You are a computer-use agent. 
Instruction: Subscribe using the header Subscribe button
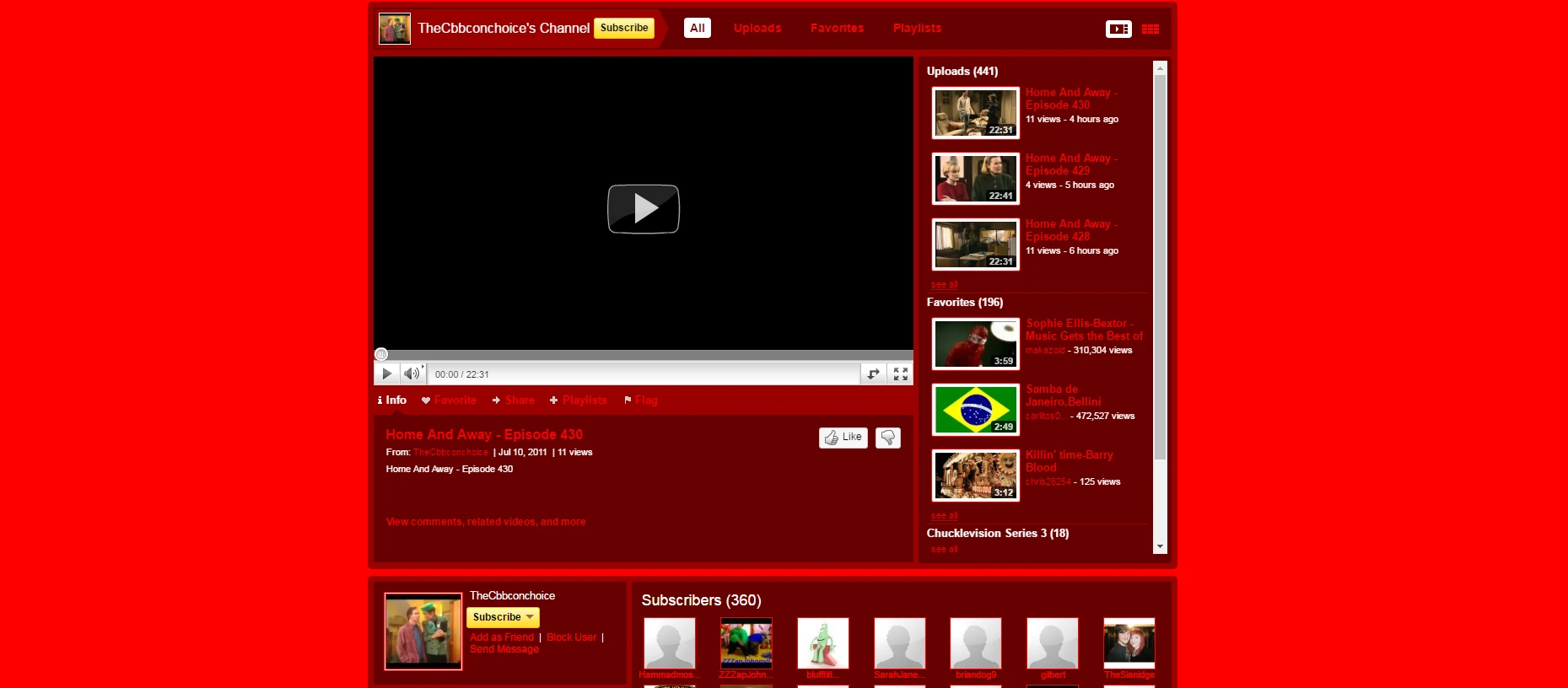tap(624, 28)
